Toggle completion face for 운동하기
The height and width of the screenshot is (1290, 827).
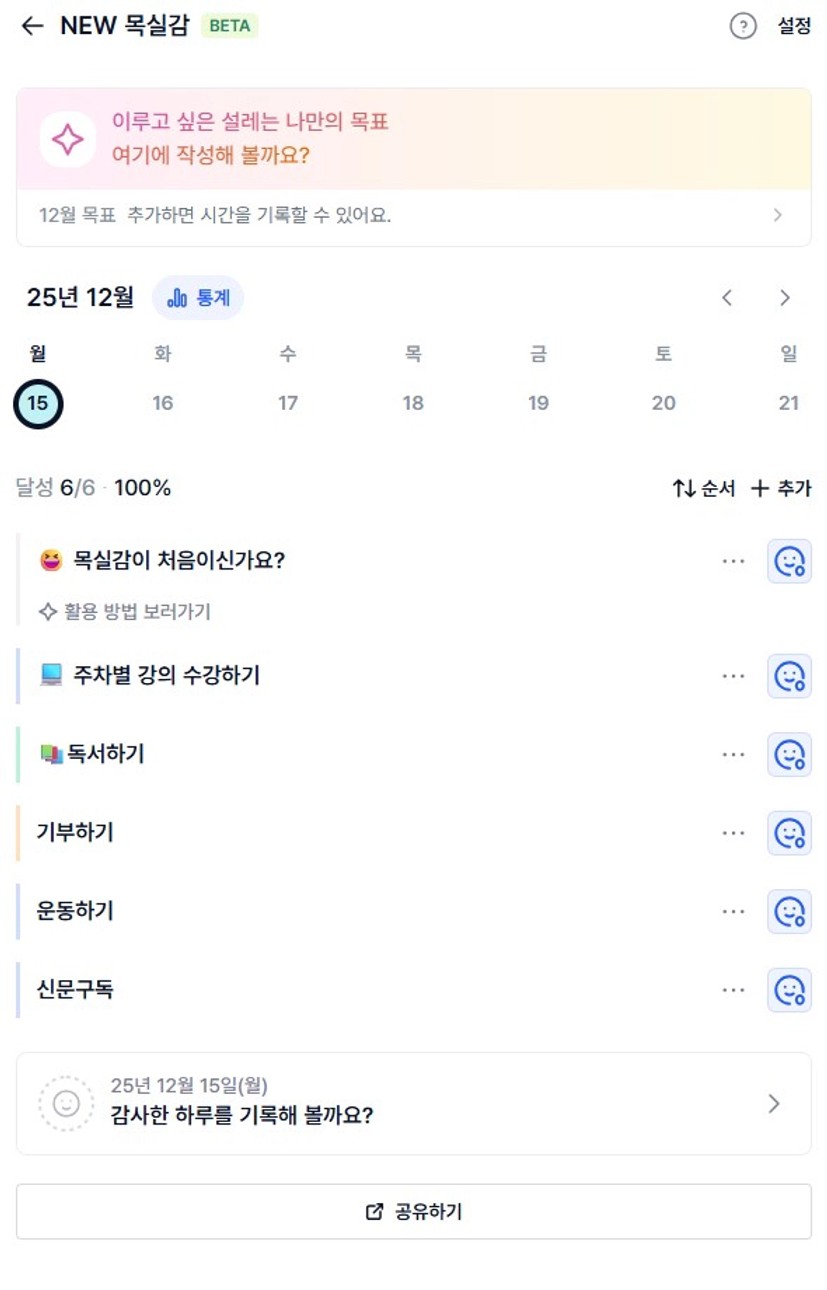(x=789, y=911)
